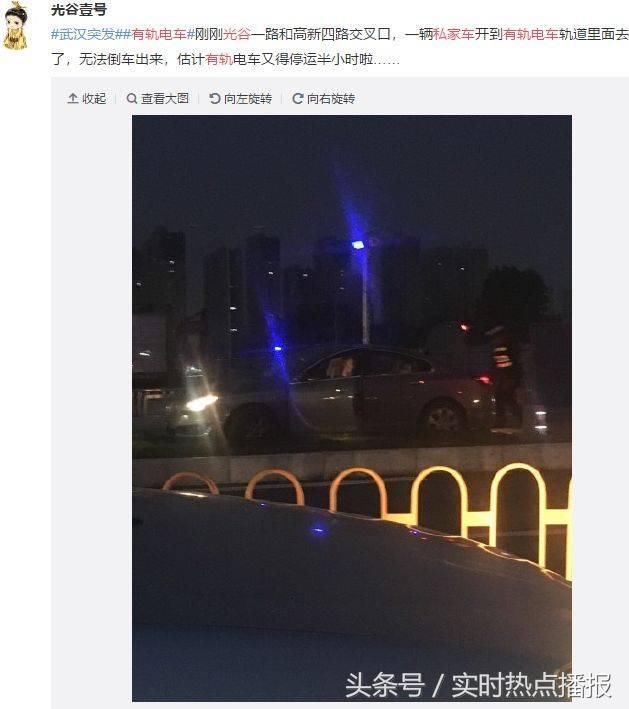Click the gray car in the photo
629x709 pixels.
333,393
